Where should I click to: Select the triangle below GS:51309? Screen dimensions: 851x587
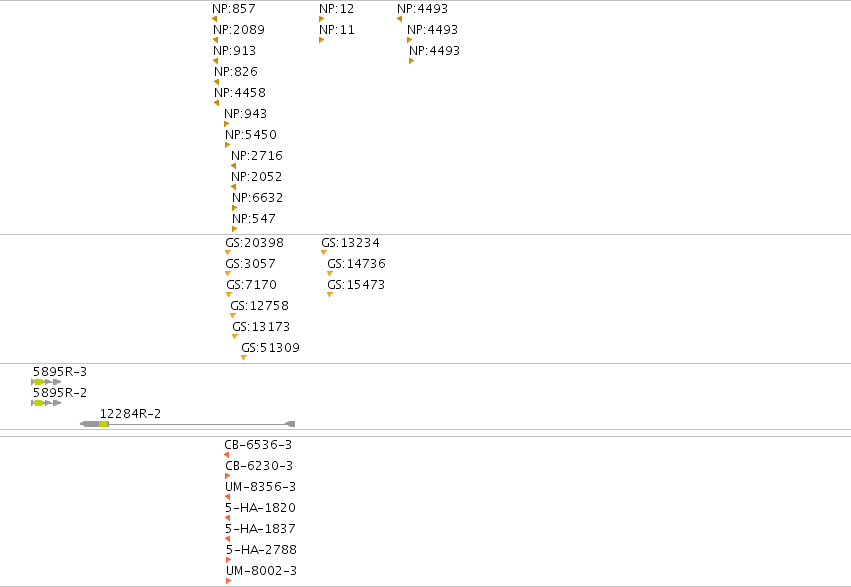(x=244, y=358)
